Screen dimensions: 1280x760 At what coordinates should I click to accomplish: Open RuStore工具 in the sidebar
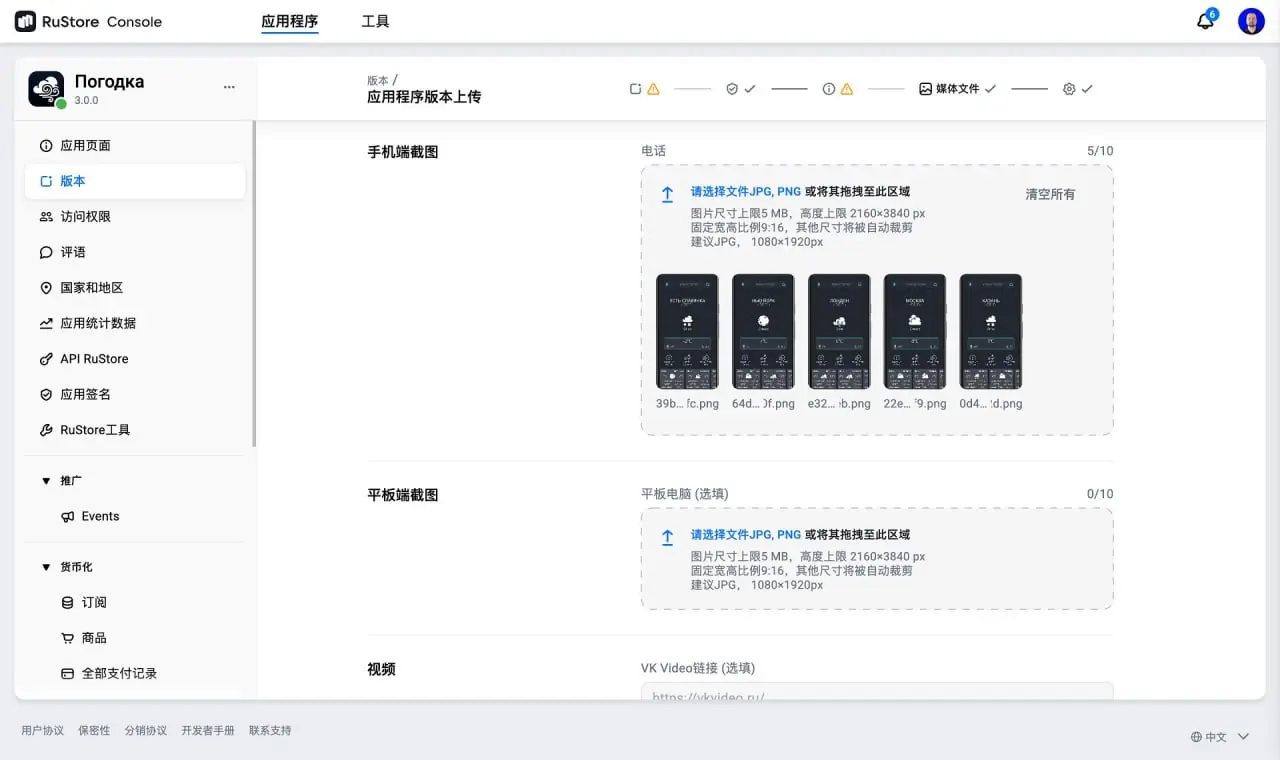(x=94, y=429)
